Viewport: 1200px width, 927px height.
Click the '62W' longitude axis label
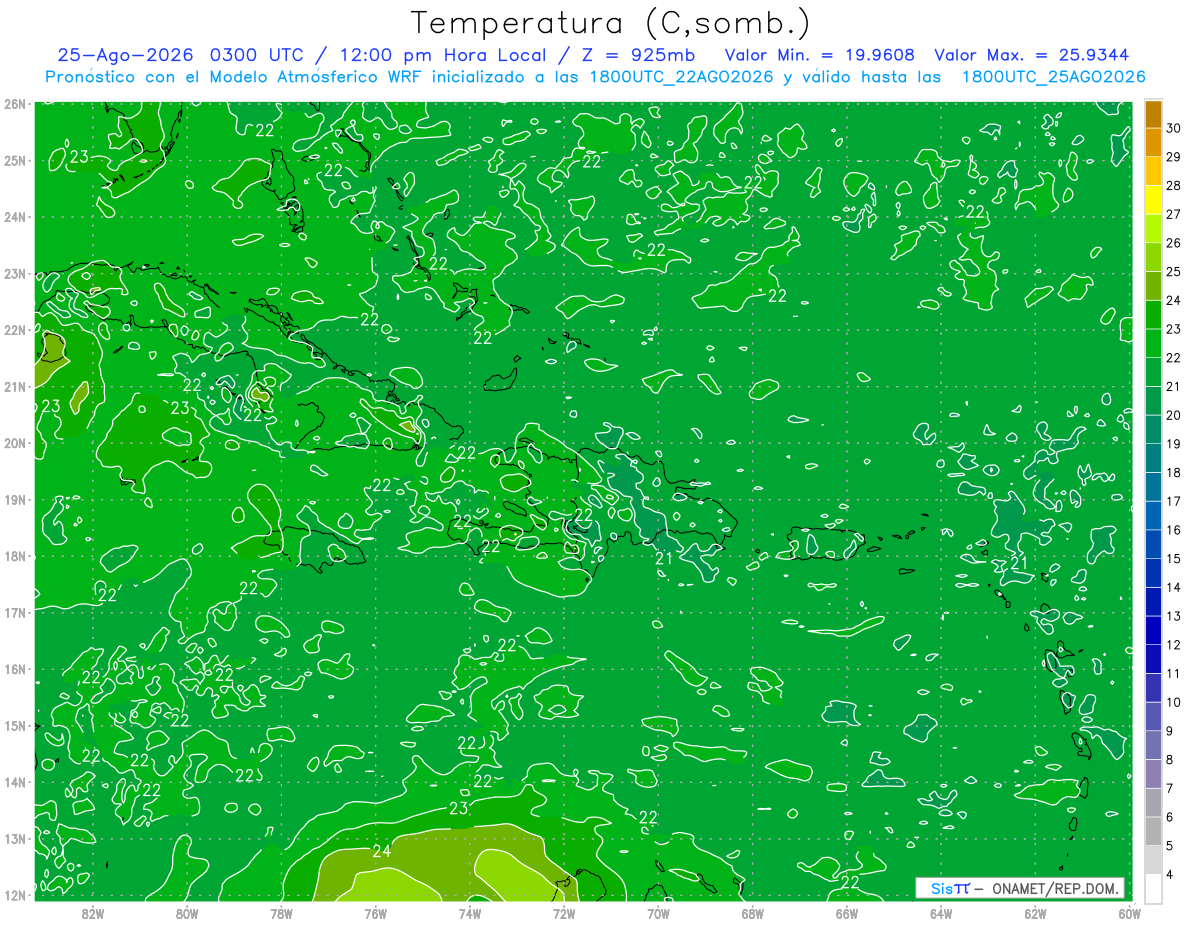(1035, 912)
